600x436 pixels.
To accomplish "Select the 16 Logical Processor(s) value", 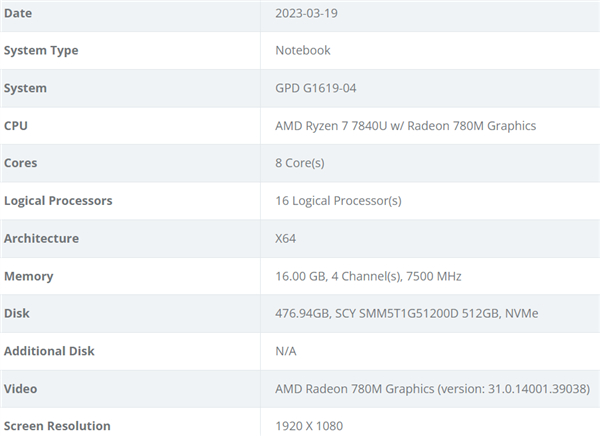I will 338,201.
